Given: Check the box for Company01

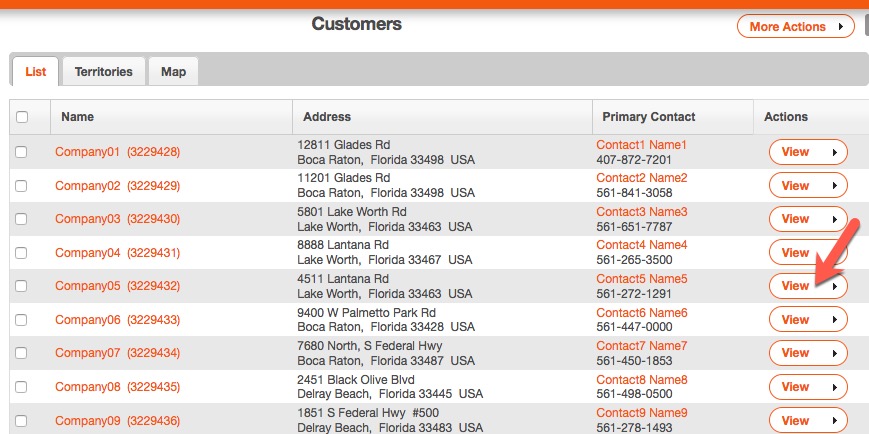Looking at the screenshot, I should 22,152.
